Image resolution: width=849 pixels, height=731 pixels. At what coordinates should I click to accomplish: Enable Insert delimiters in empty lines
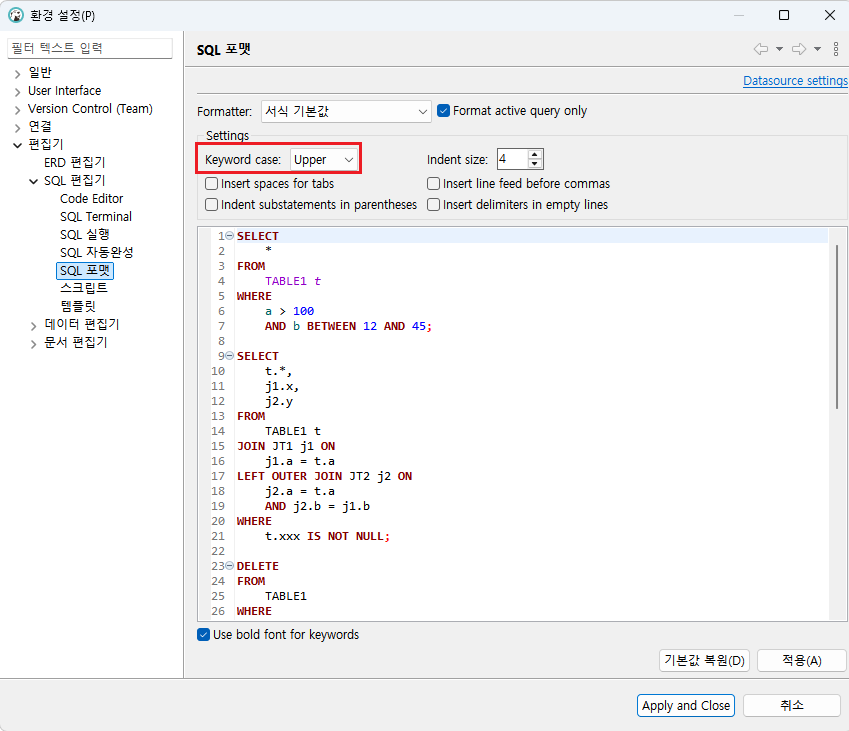(x=433, y=205)
